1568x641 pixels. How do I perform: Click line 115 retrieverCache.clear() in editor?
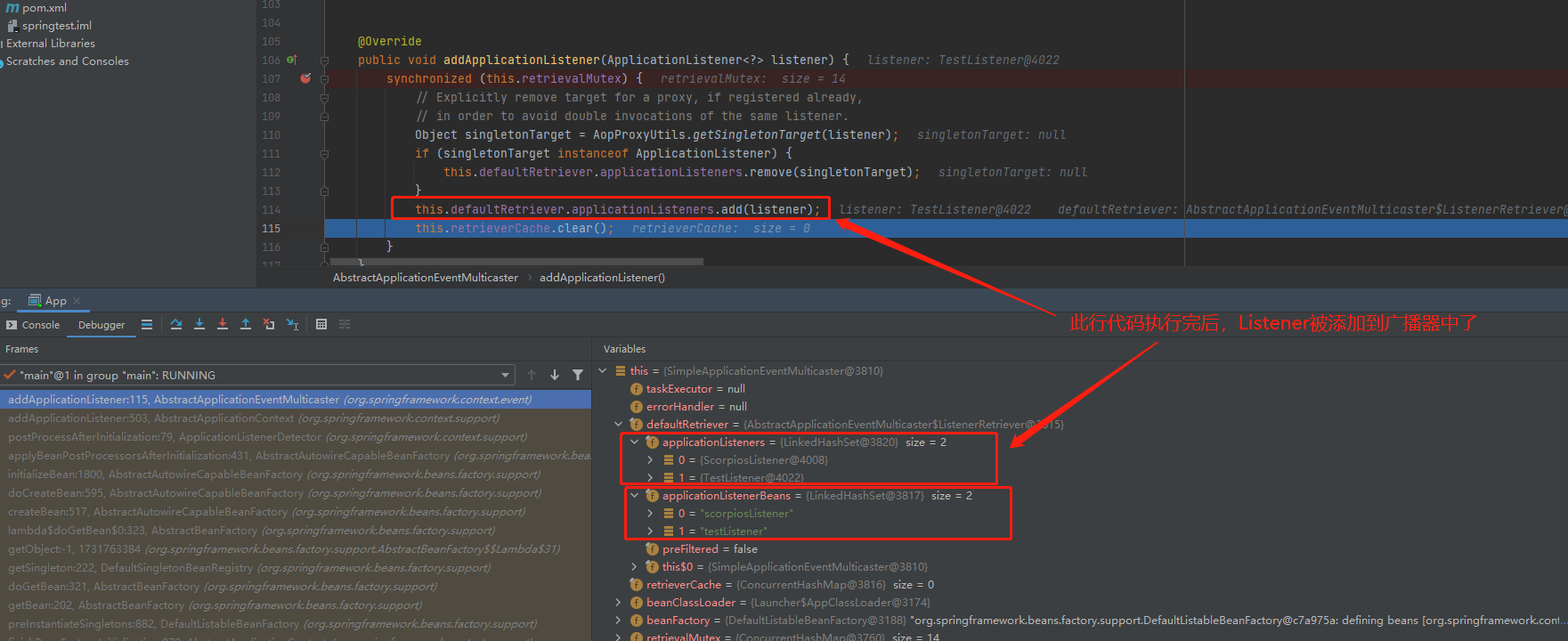coord(515,229)
